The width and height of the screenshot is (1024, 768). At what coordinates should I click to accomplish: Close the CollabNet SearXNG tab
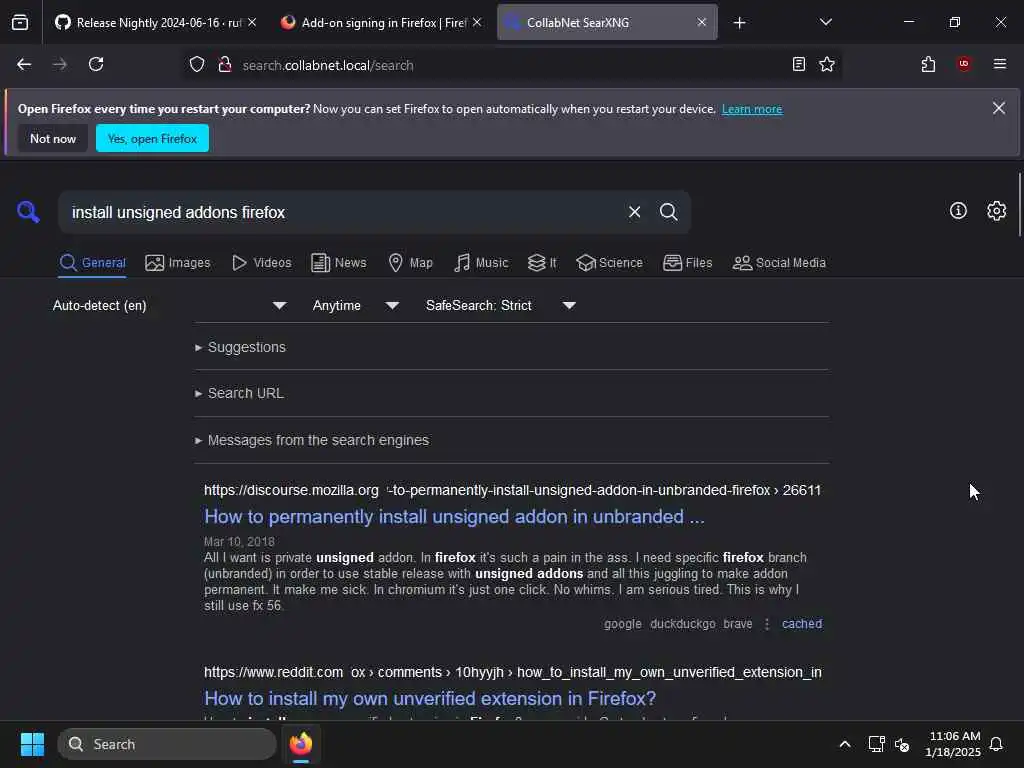click(x=701, y=23)
